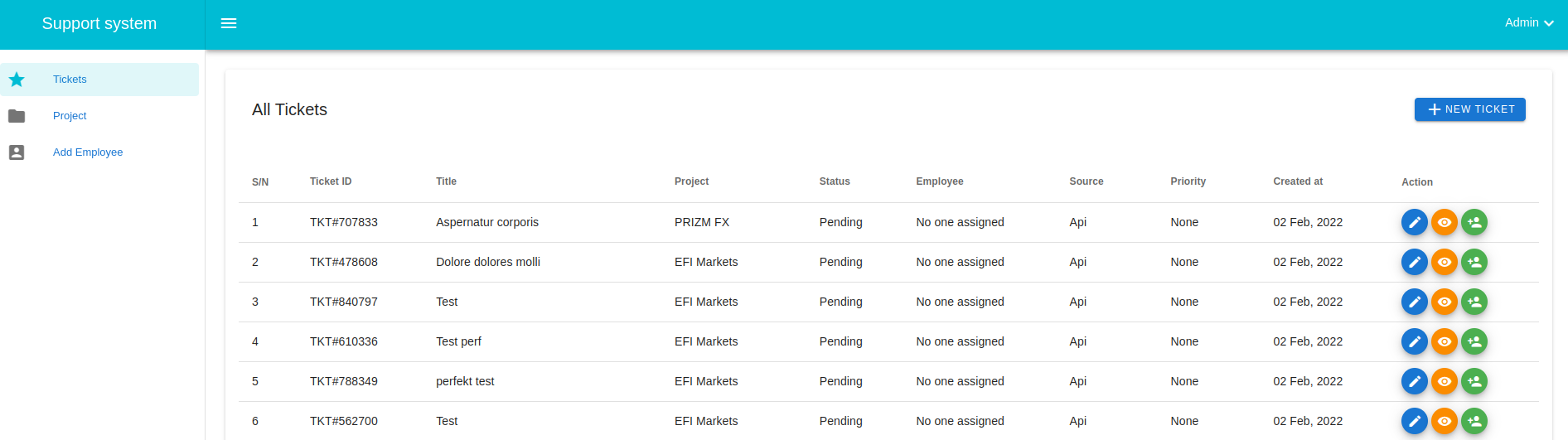Assign employee to ticket TKT#478608
The image size is (1568, 440).
click(1474, 262)
